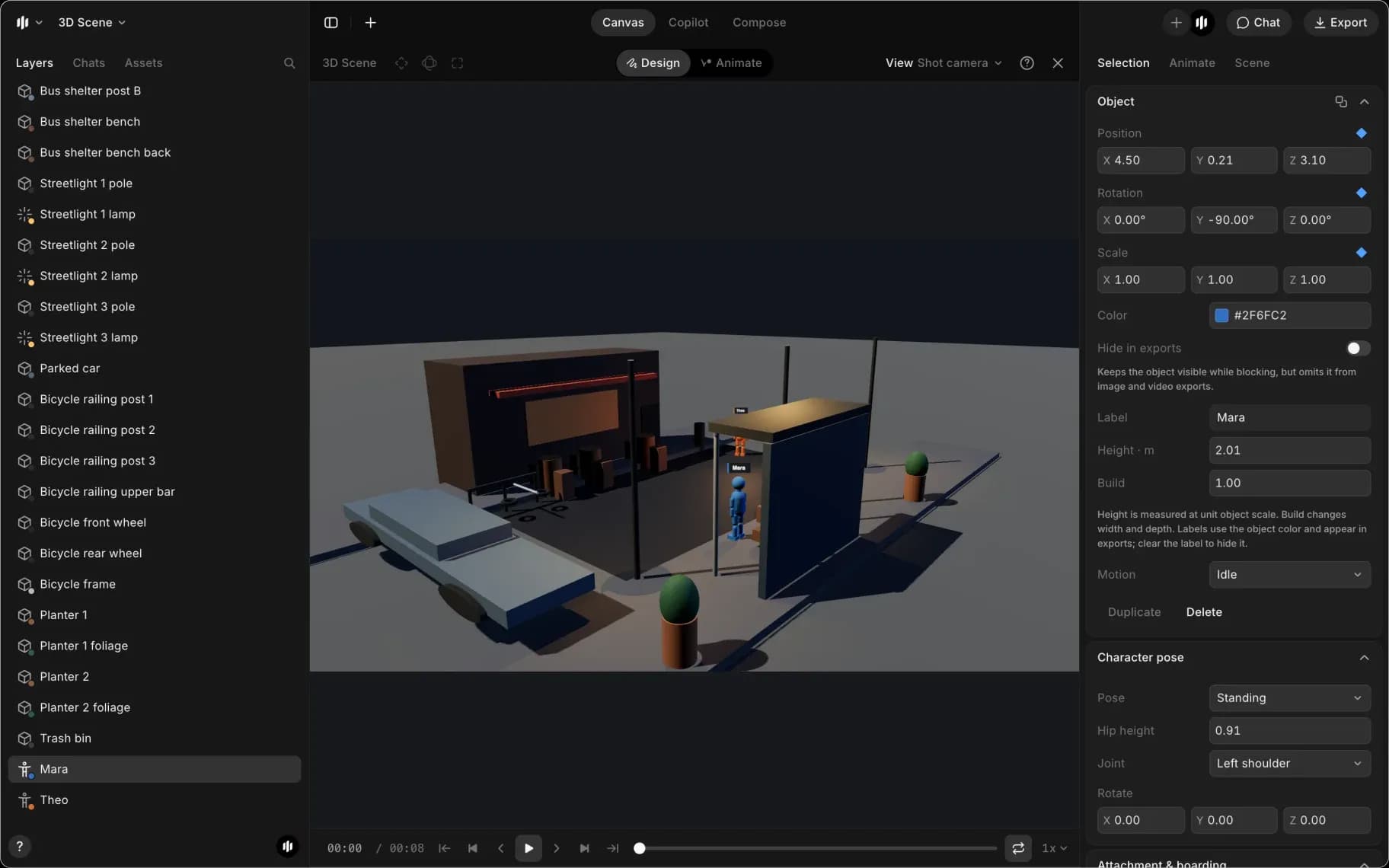
Task: Open the Pose dropdown set to Standing
Action: [1289, 698]
